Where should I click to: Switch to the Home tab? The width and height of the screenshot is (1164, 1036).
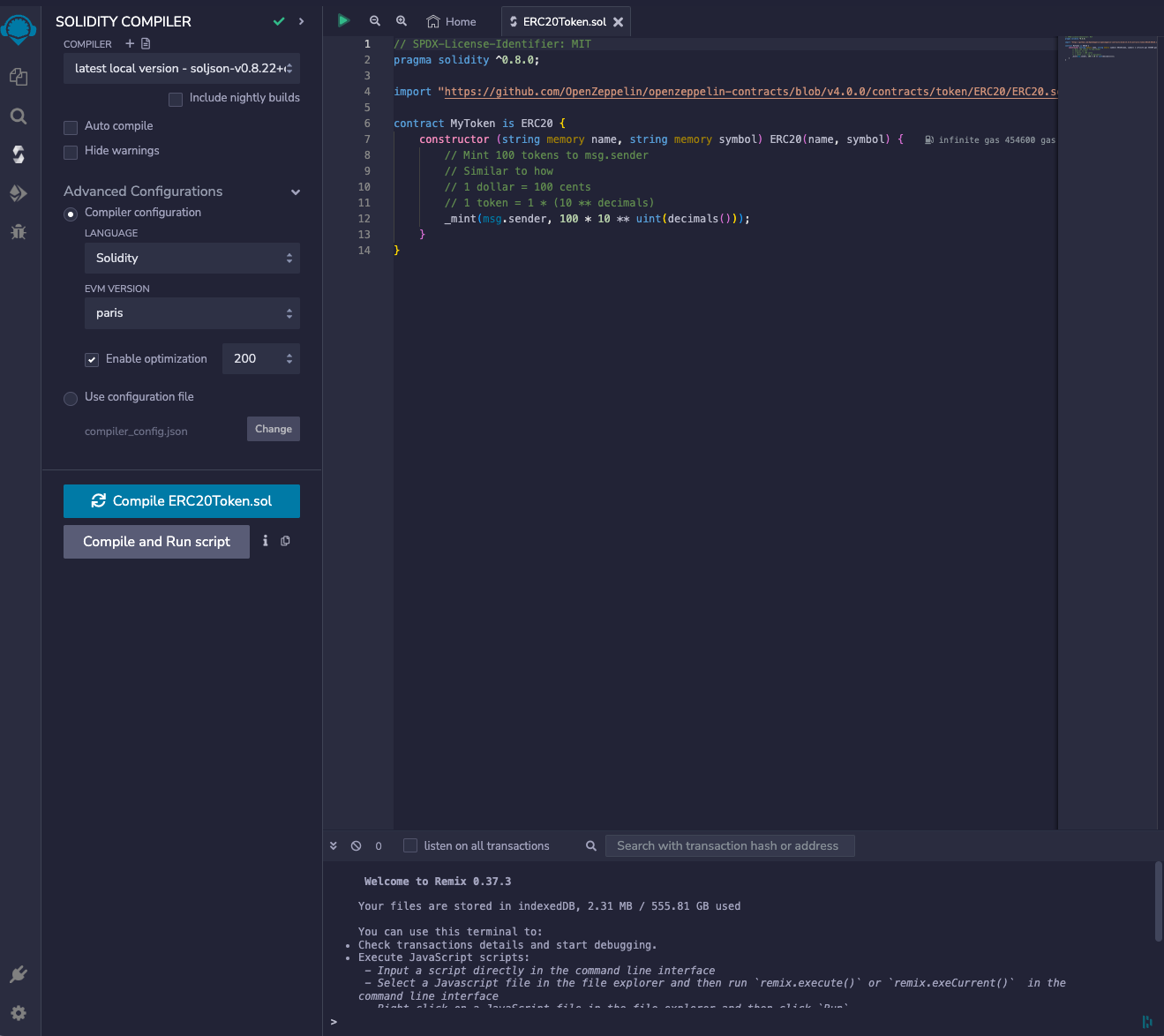[x=451, y=21]
